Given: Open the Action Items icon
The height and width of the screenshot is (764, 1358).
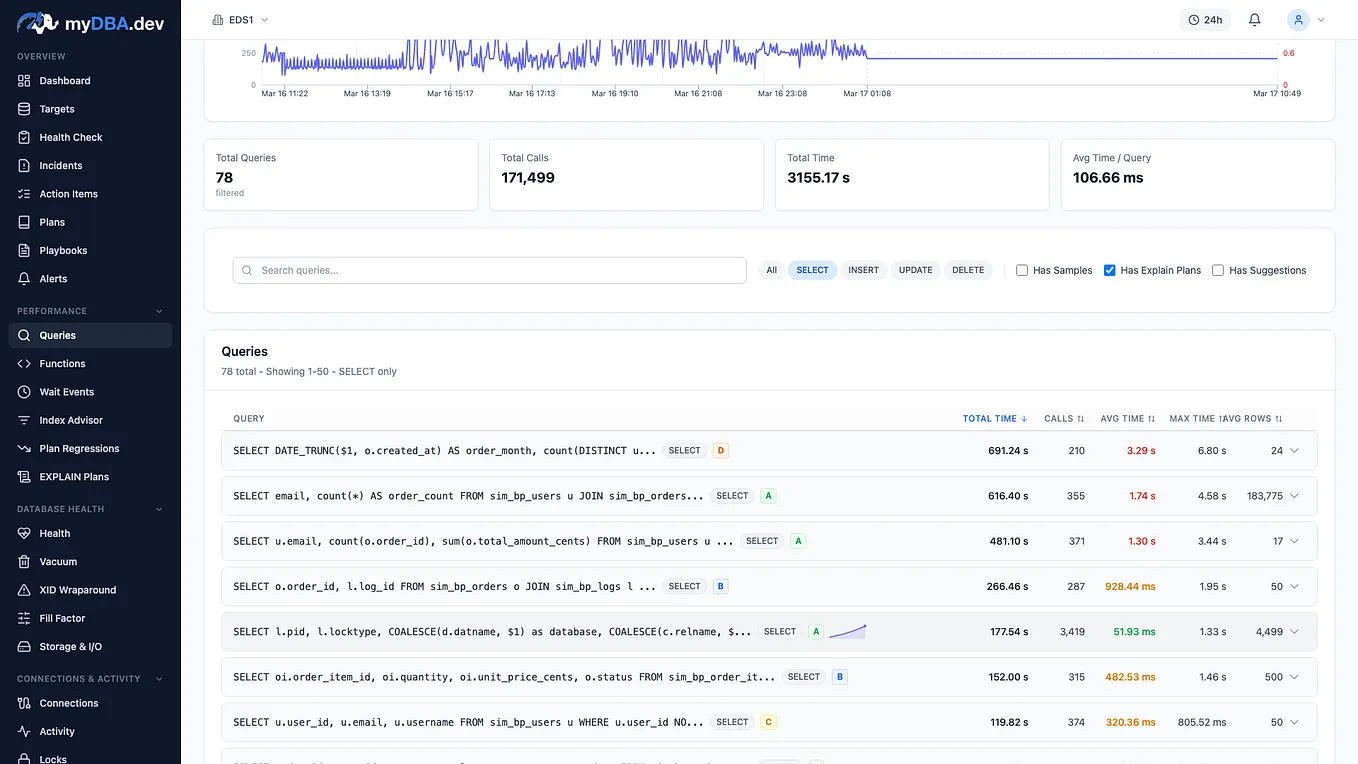Looking at the screenshot, I should tap(24, 194).
